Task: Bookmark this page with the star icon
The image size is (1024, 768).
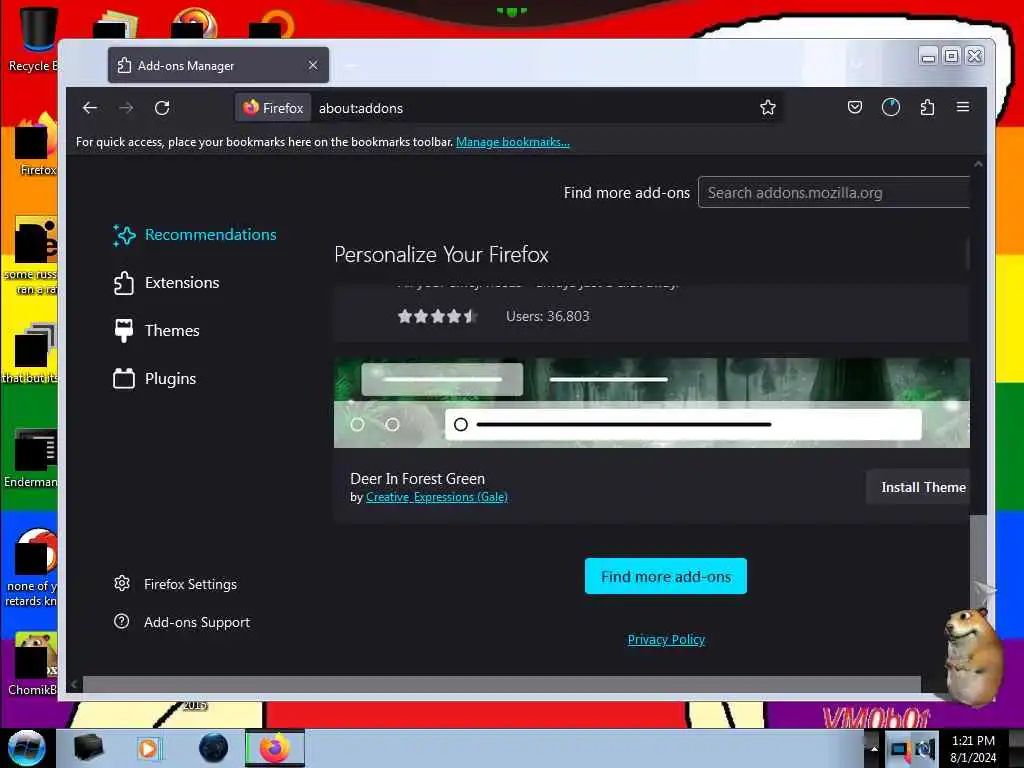Action: pyautogui.click(x=768, y=108)
